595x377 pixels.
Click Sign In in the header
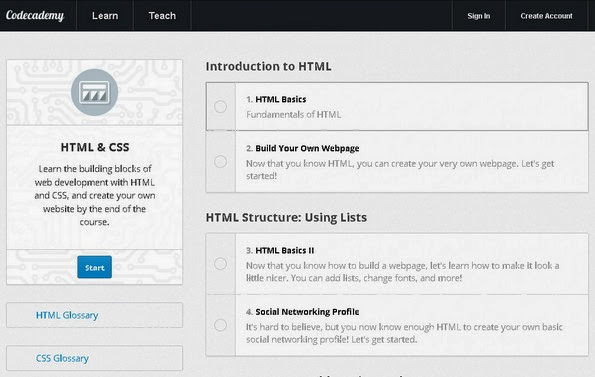[x=479, y=16]
